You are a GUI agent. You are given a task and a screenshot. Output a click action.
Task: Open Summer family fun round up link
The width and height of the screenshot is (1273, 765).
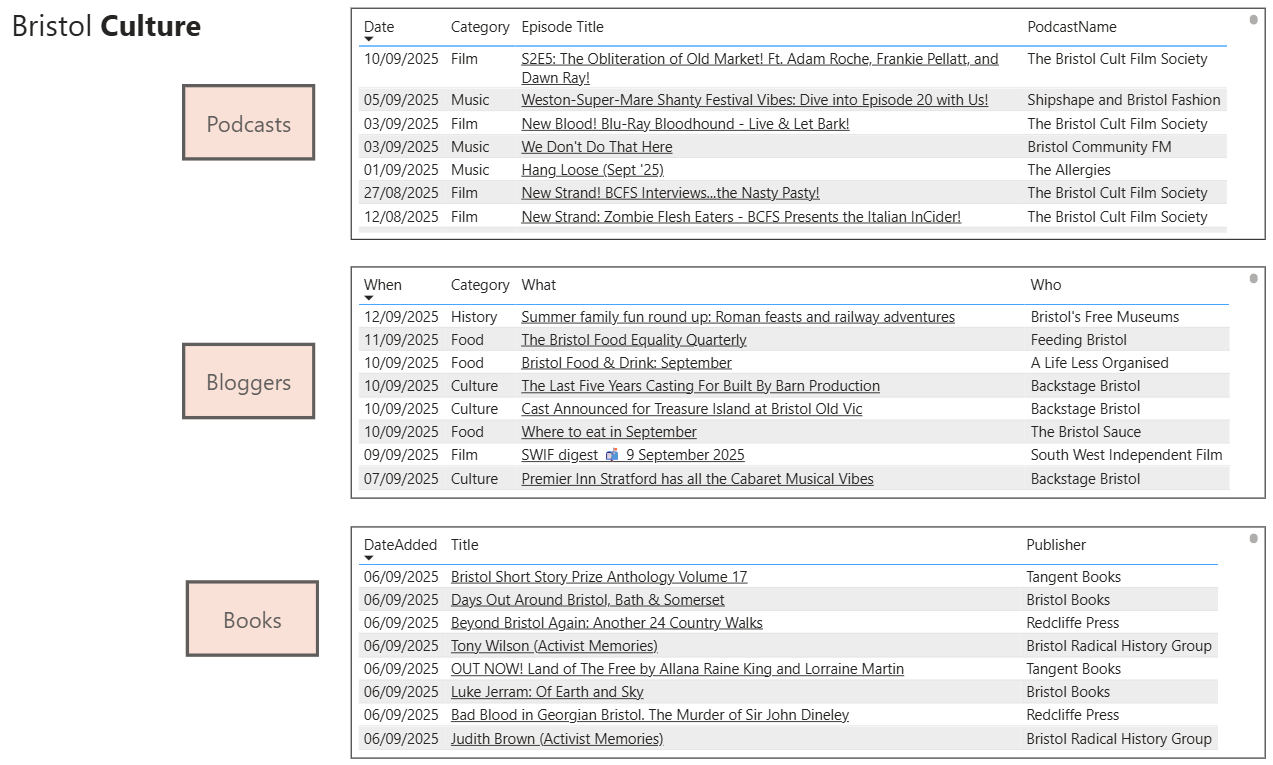(x=738, y=317)
